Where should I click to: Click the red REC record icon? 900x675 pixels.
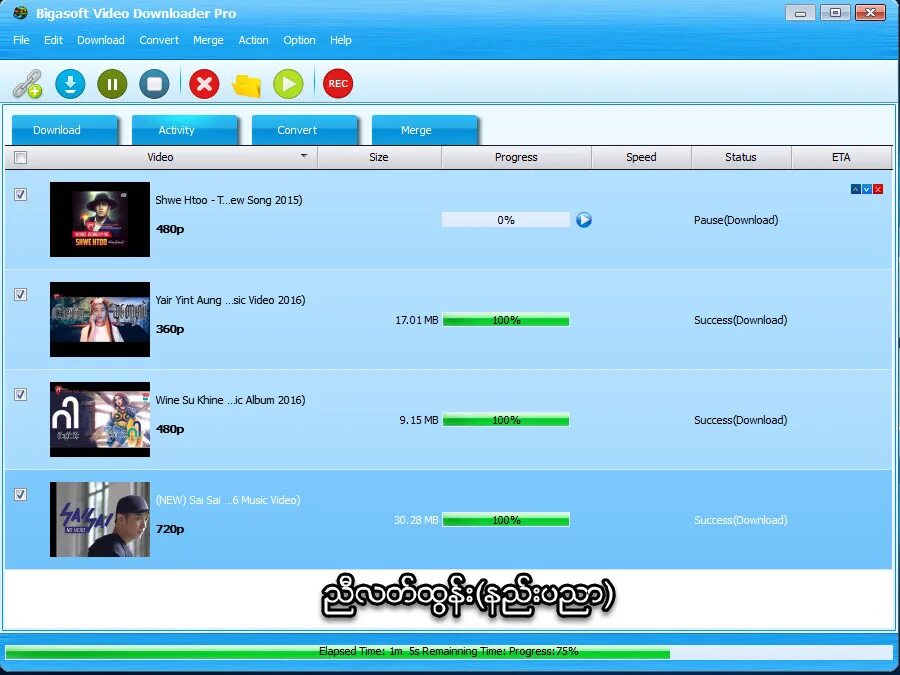[x=338, y=84]
